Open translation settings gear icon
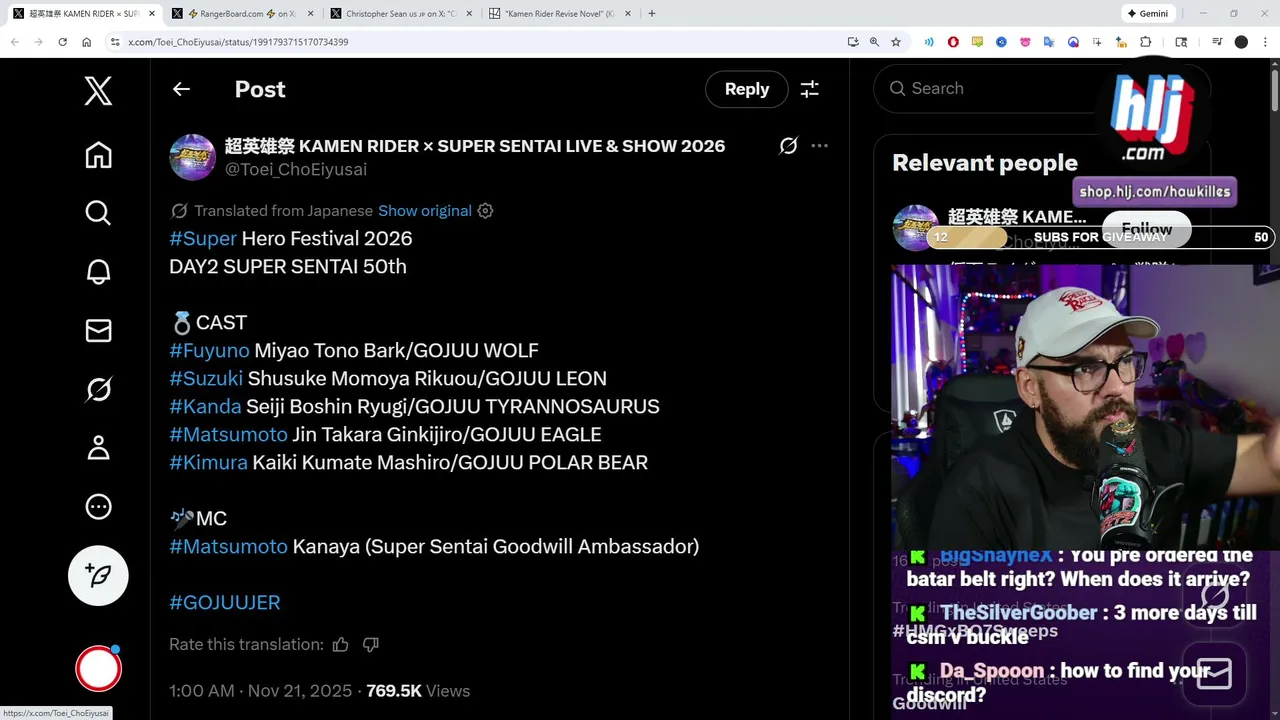 [x=485, y=211]
